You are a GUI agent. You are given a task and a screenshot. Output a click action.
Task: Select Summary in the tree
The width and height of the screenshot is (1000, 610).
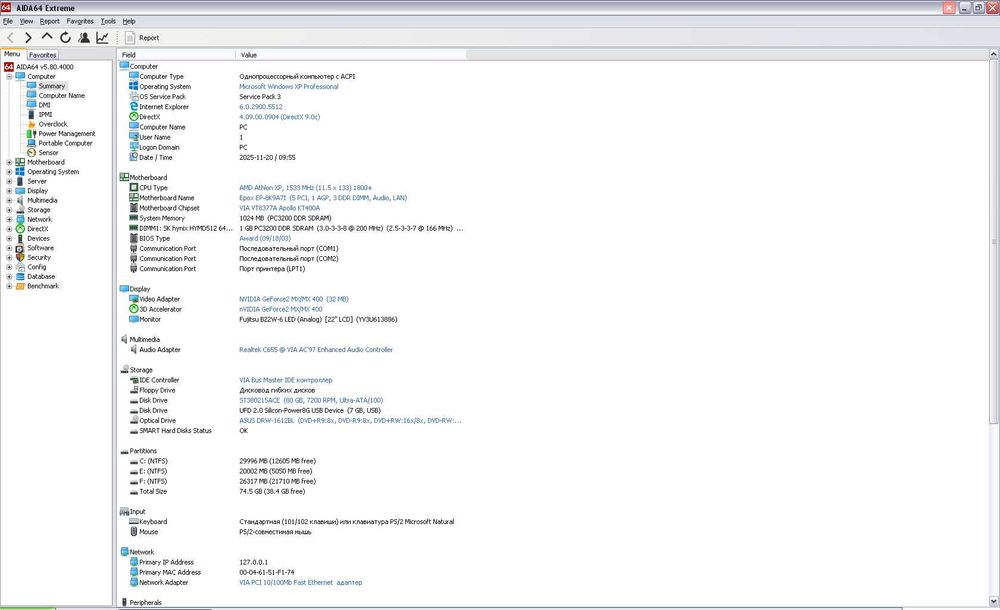click(x=51, y=86)
